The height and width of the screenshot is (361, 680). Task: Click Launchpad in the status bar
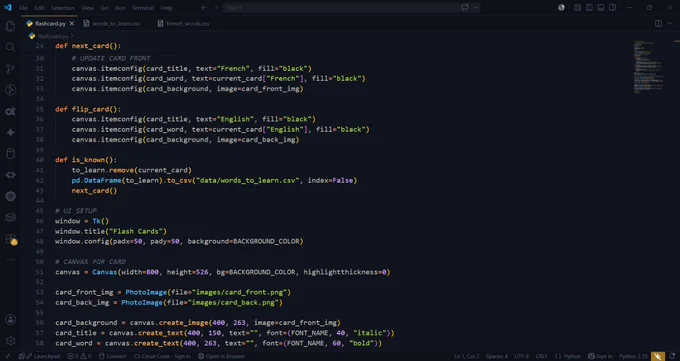click(x=40, y=356)
